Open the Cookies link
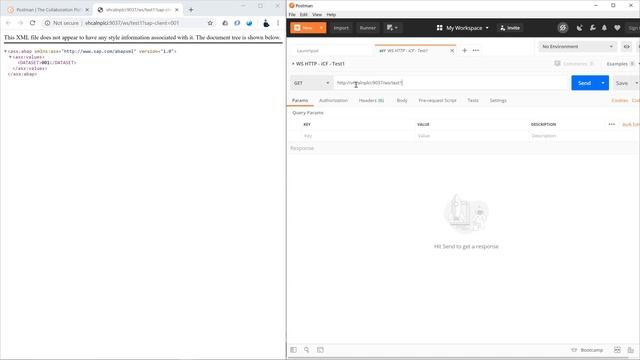This screenshot has height=360, width=640. coord(620,100)
